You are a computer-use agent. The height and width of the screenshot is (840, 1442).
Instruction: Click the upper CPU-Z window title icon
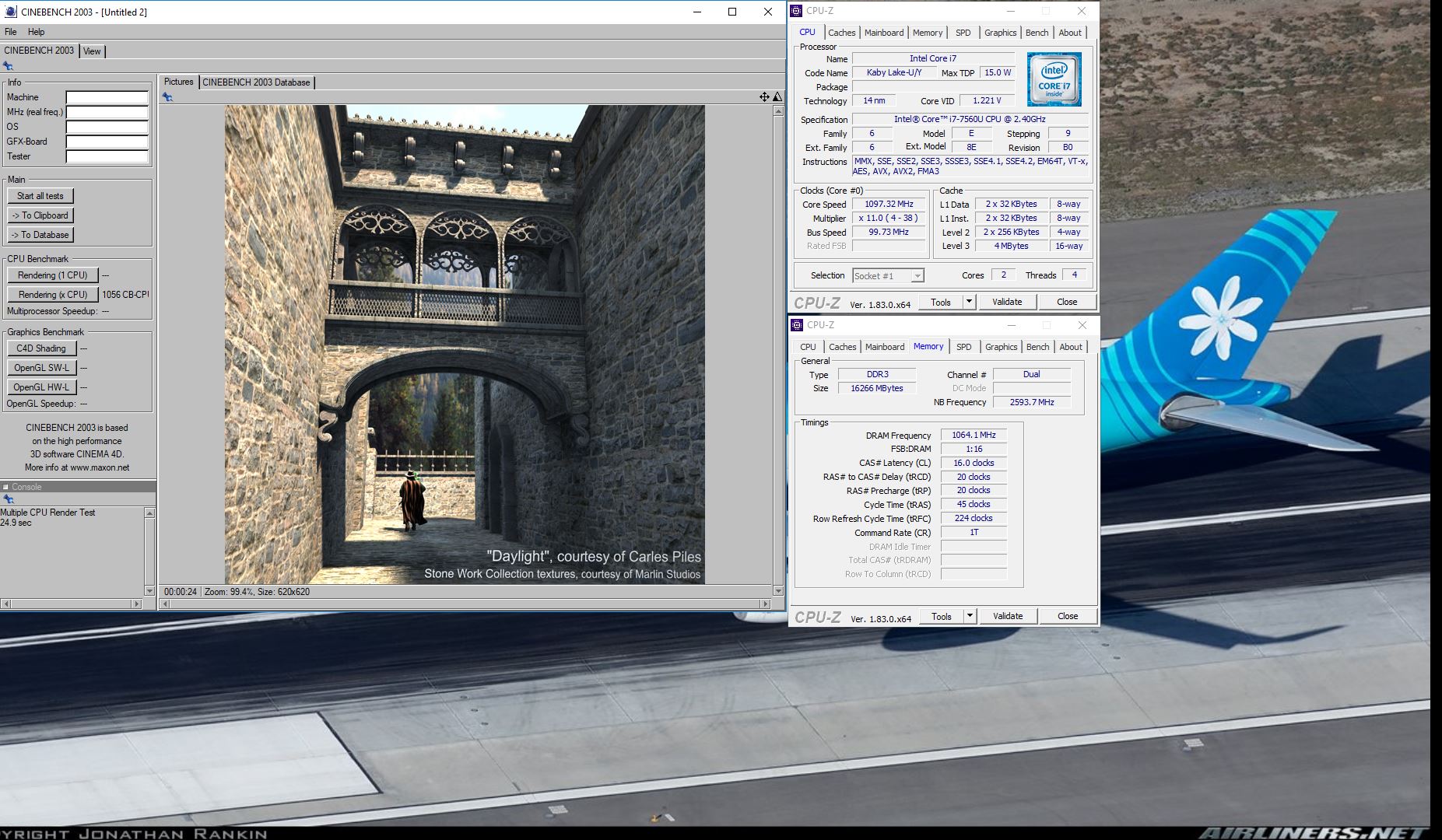point(796,11)
